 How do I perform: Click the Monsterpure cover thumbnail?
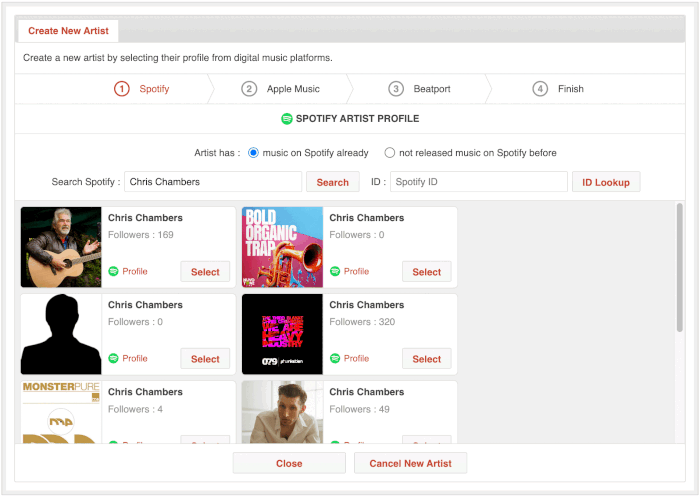tap(61, 412)
